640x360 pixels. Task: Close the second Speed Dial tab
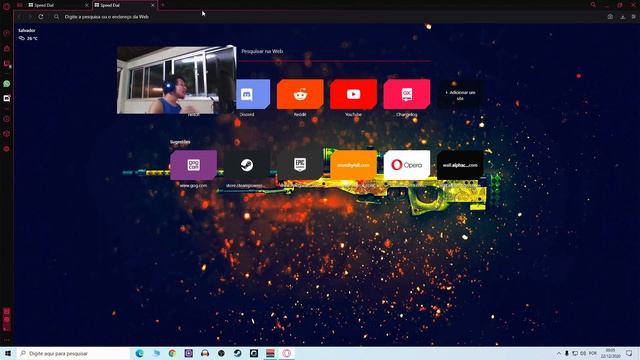pos(153,5)
